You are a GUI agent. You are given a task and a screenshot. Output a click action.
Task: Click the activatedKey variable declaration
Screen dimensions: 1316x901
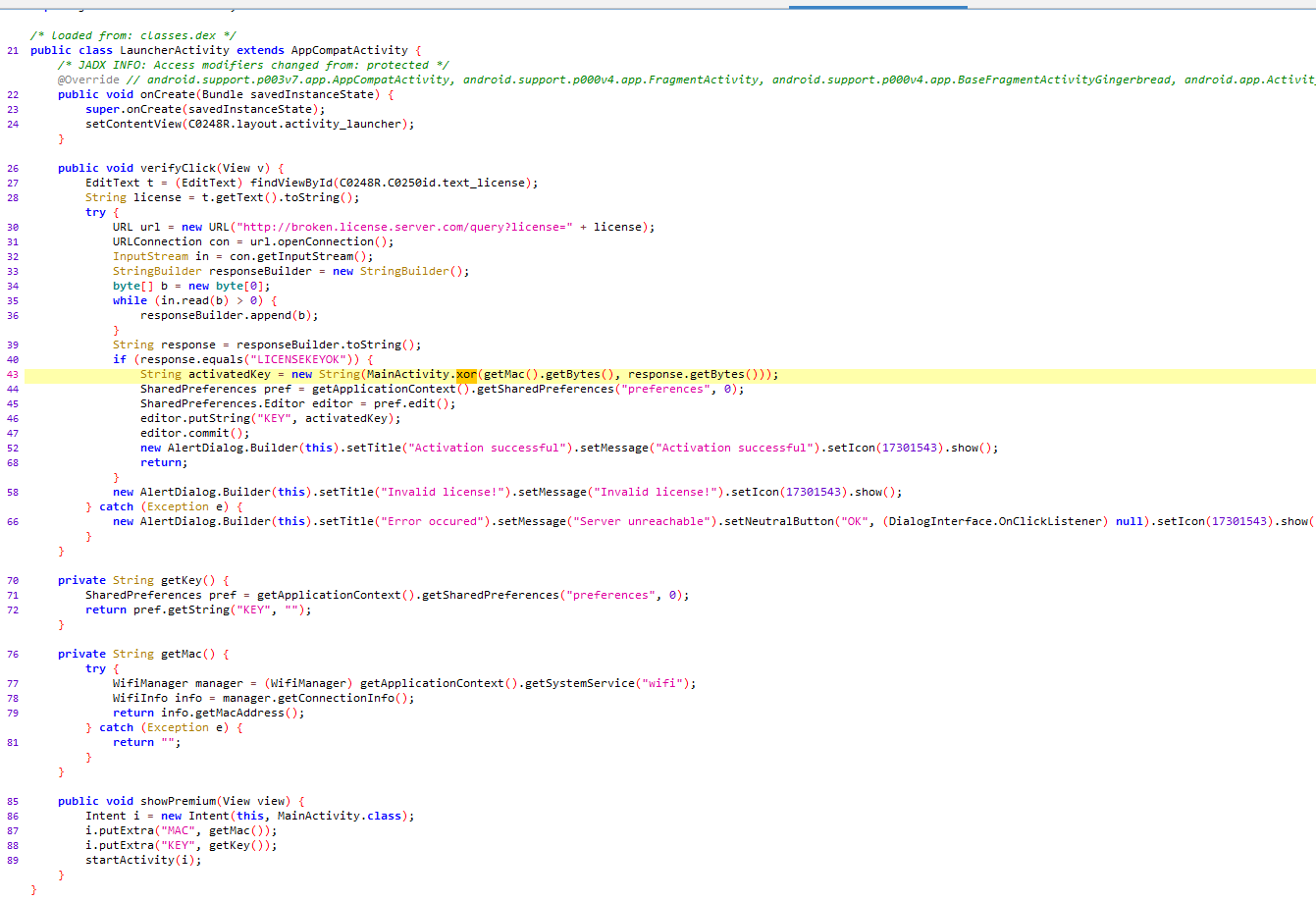pyautogui.click(x=229, y=374)
